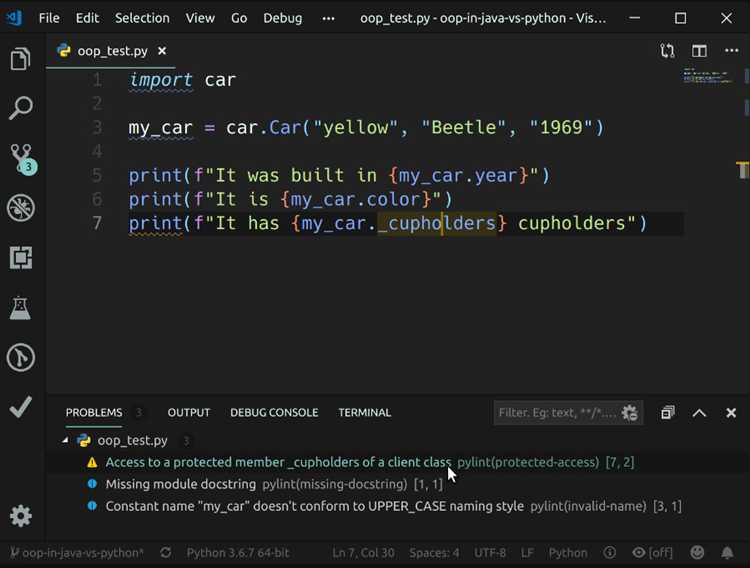The image size is (750, 568).
Task: Open changes compare icon in editor toolbar
Action: 667,51
